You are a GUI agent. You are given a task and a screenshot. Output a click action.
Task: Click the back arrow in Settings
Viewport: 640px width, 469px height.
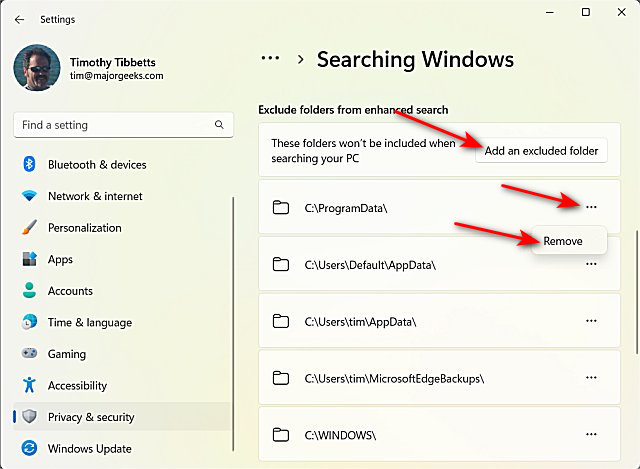click(20, 19)
